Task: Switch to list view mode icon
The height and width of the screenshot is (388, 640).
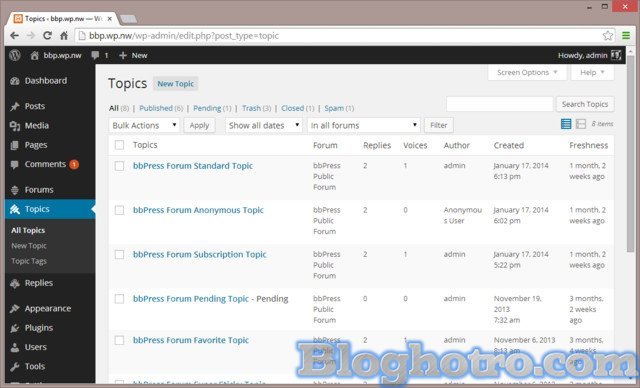Action: [566, 124]
